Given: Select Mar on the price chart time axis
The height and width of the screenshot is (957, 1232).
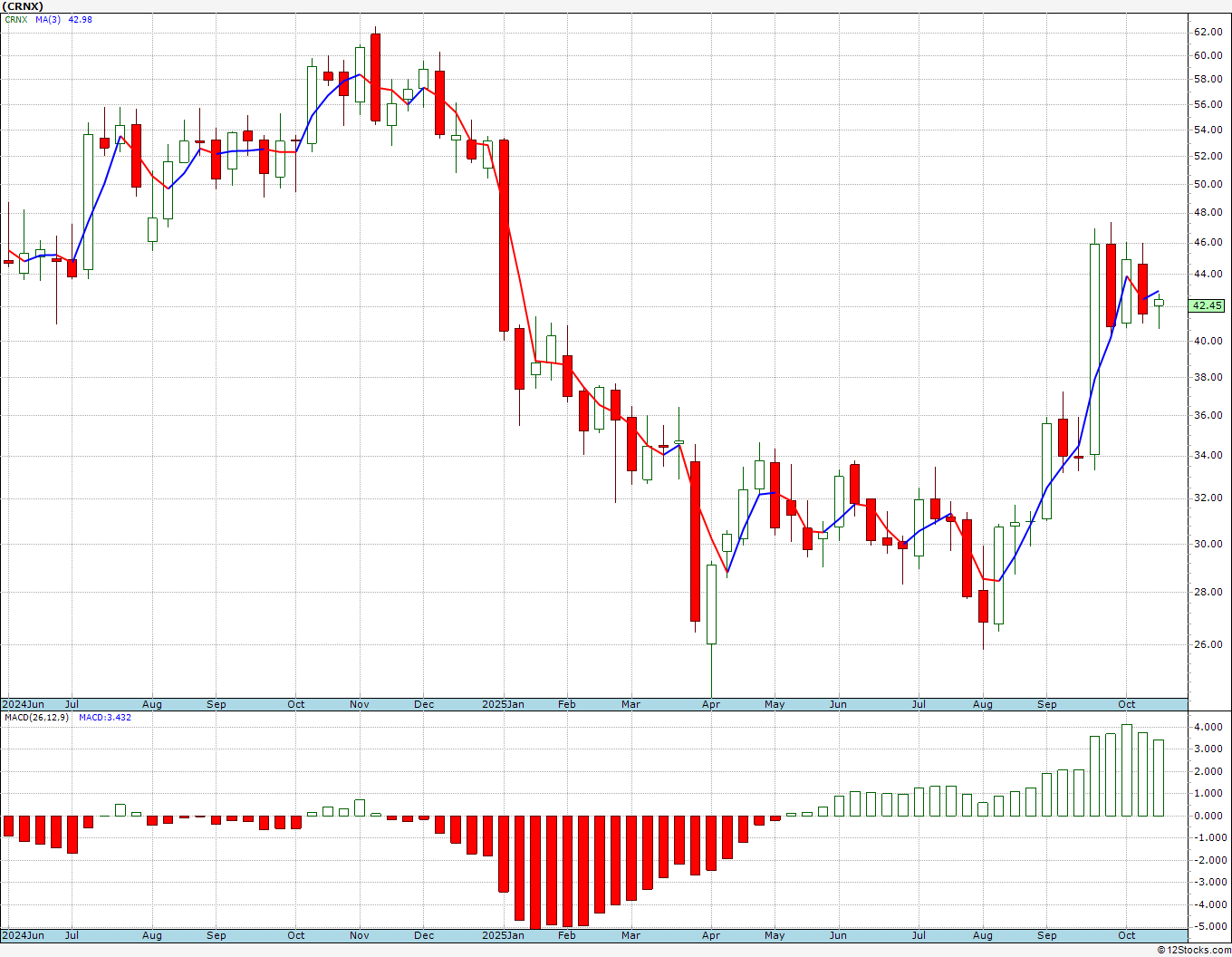Looking at the screenshot, I should (x=631, y=704).
